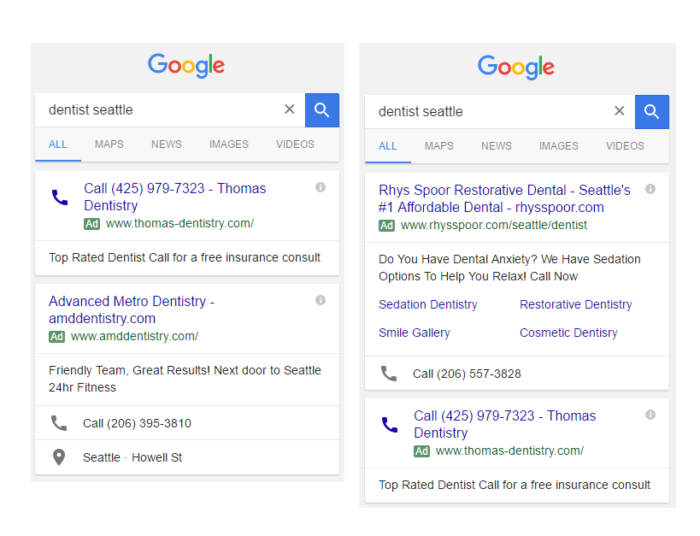The width and height of the screenshot is (700, 536).
Task: Click 'Top Rated Dentist Call' description, left panel
Action: pos(184,258)
